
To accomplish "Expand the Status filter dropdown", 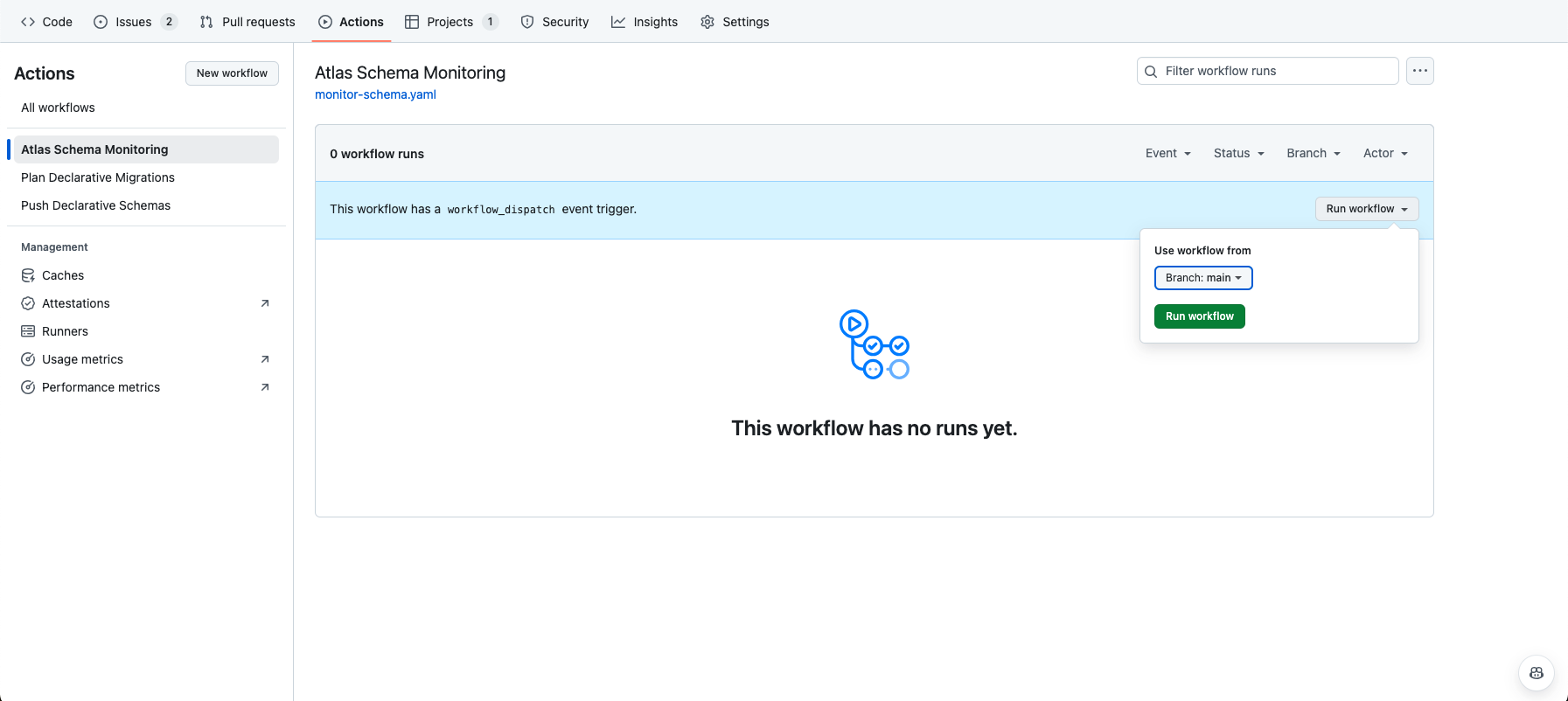I will (x=1239, y=153).
